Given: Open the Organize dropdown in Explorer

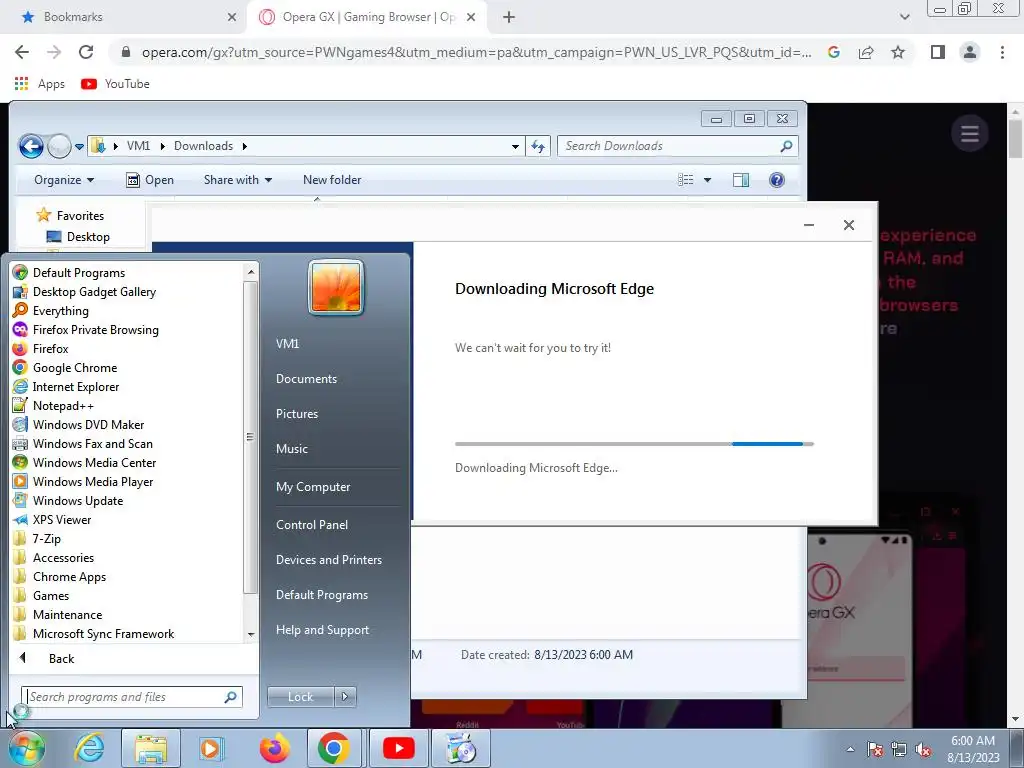Looking at the screenshot, I should pyautogui.click(x=64, y=180).
